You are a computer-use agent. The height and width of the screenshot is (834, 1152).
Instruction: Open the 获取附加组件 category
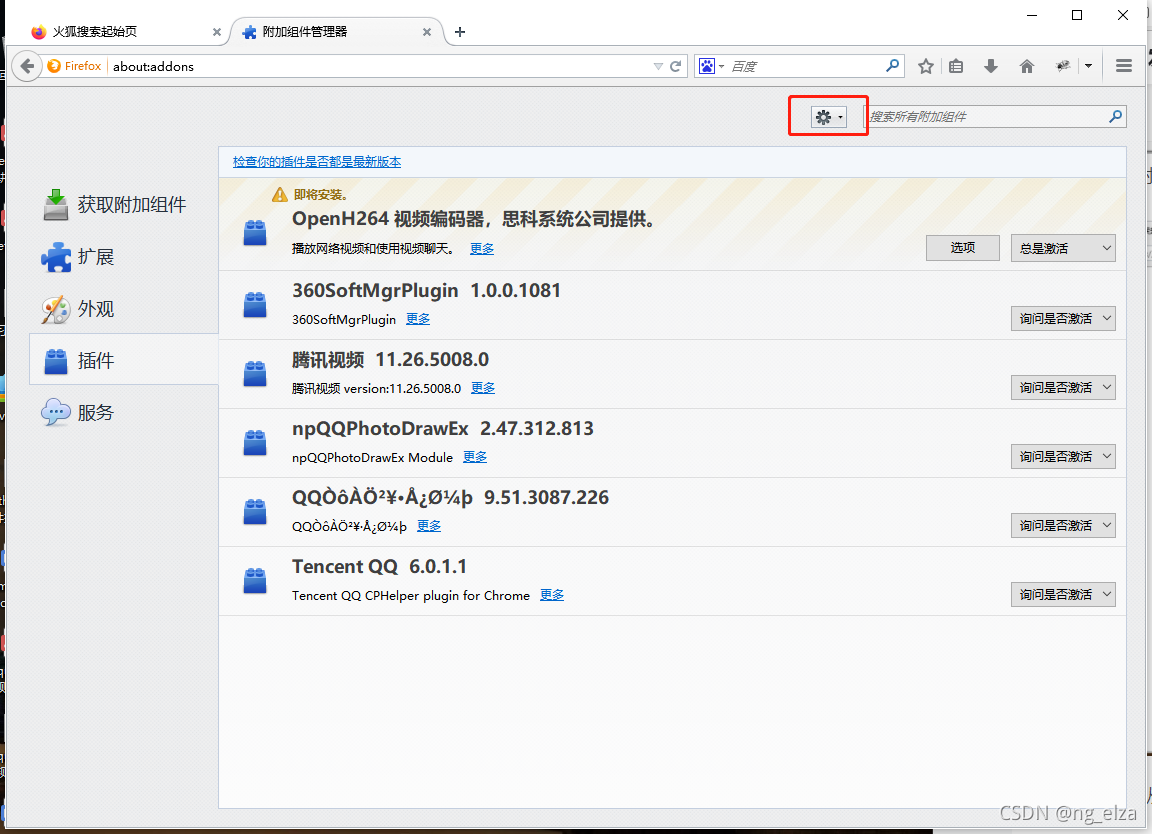pyautogui.click(x=123, y=204)
